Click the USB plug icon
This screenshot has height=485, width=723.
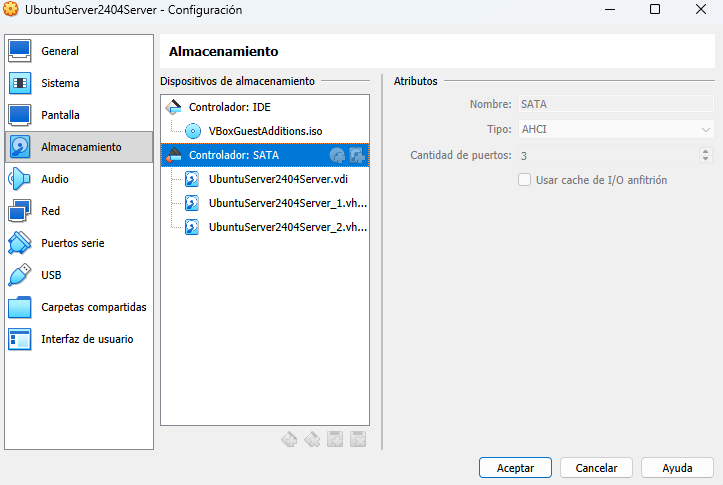pyautogui.click(x=21, y=275)
